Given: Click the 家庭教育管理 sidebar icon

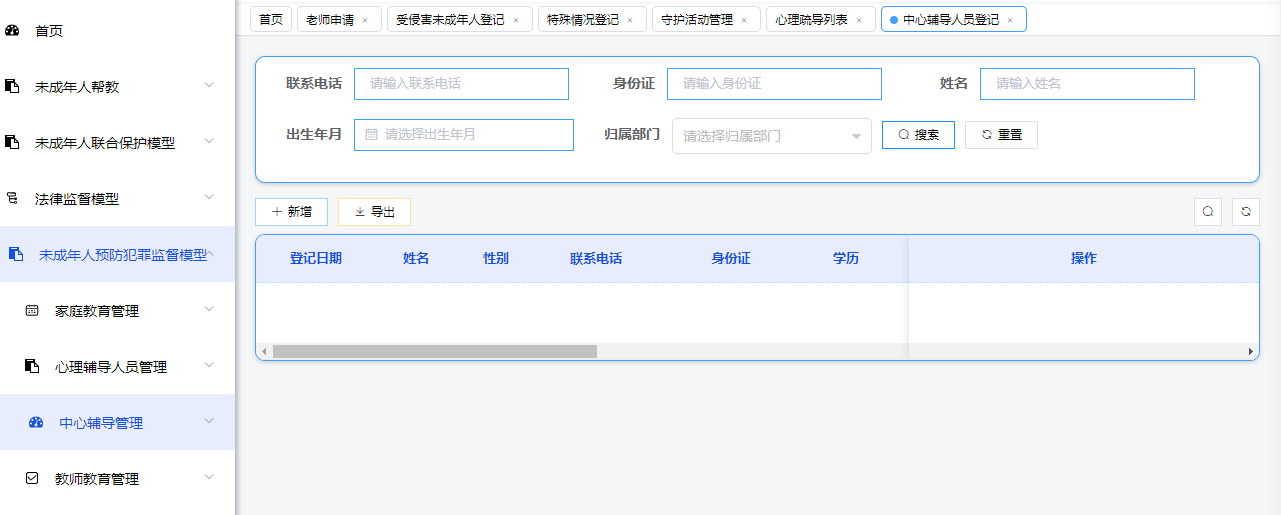Looking at the screenshot, I should [32, 311].
